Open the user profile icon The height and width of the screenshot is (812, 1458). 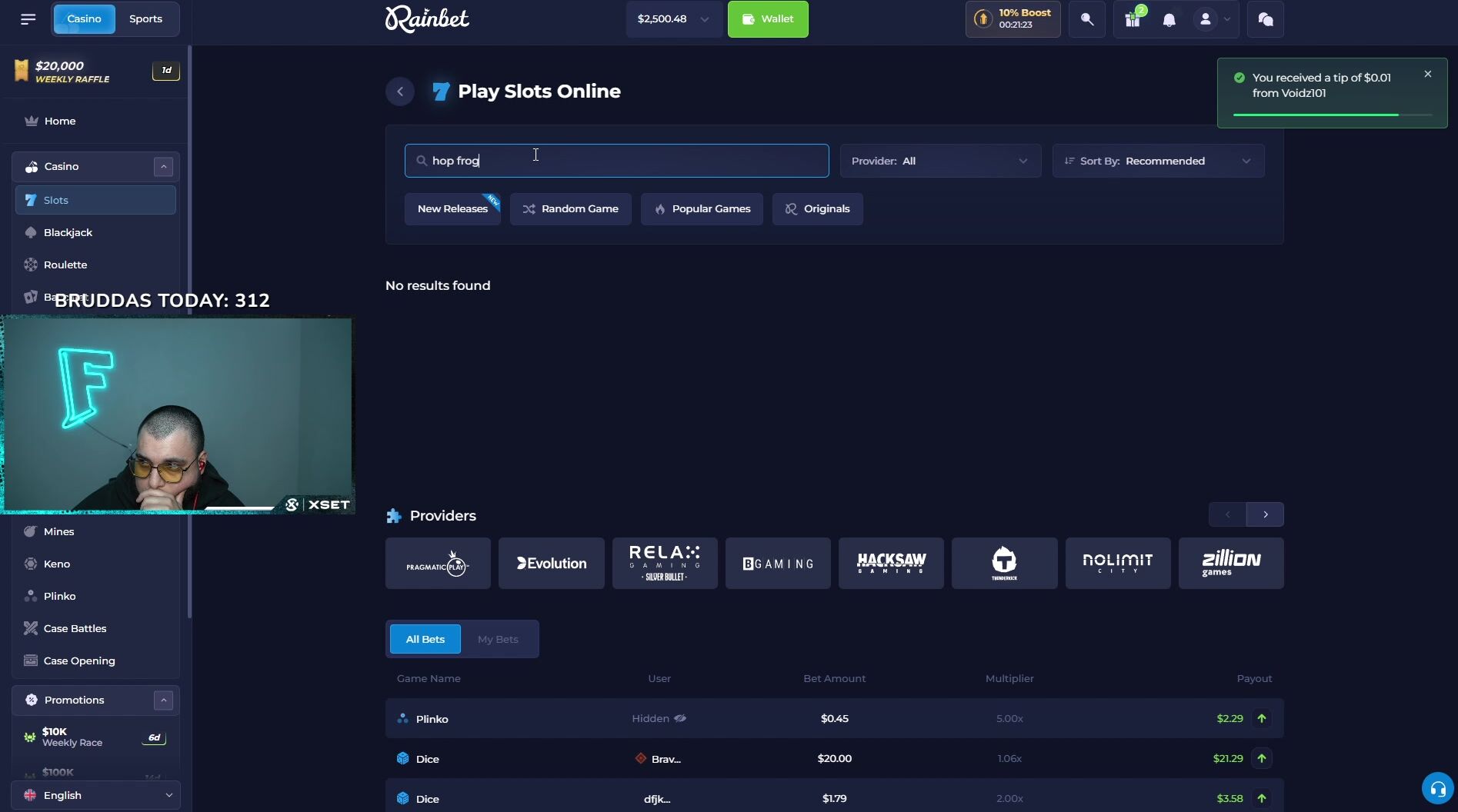click(x=1206, y=19)
